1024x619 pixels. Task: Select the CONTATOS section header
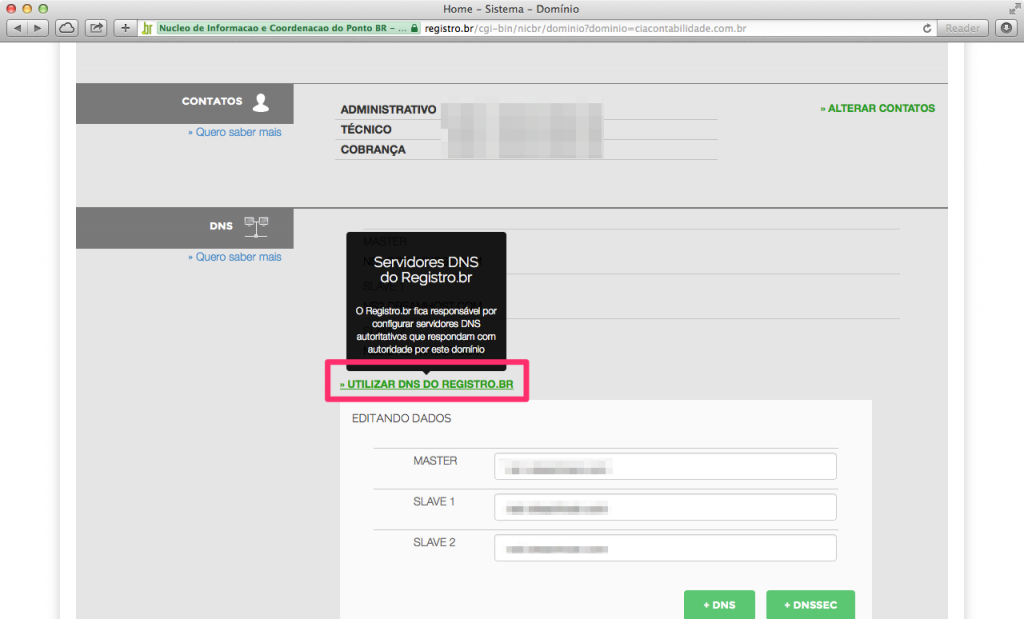click(x=185, y=103)
